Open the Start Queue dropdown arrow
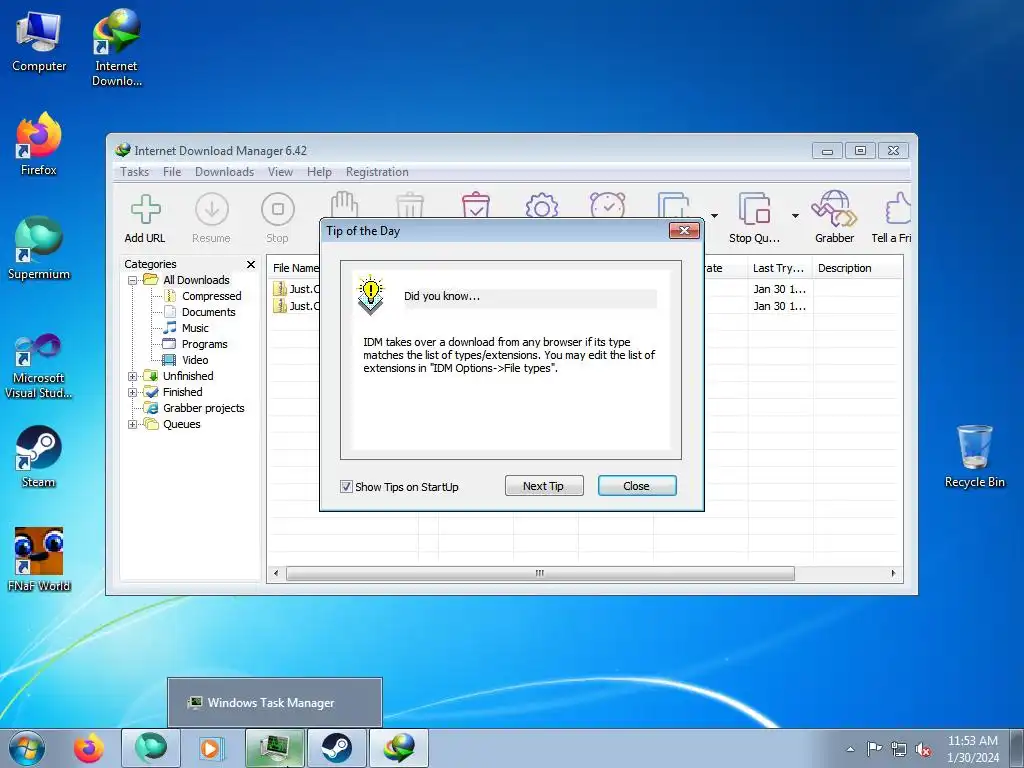This screenshot has width=1024, height=768. [x=714, y=216]
